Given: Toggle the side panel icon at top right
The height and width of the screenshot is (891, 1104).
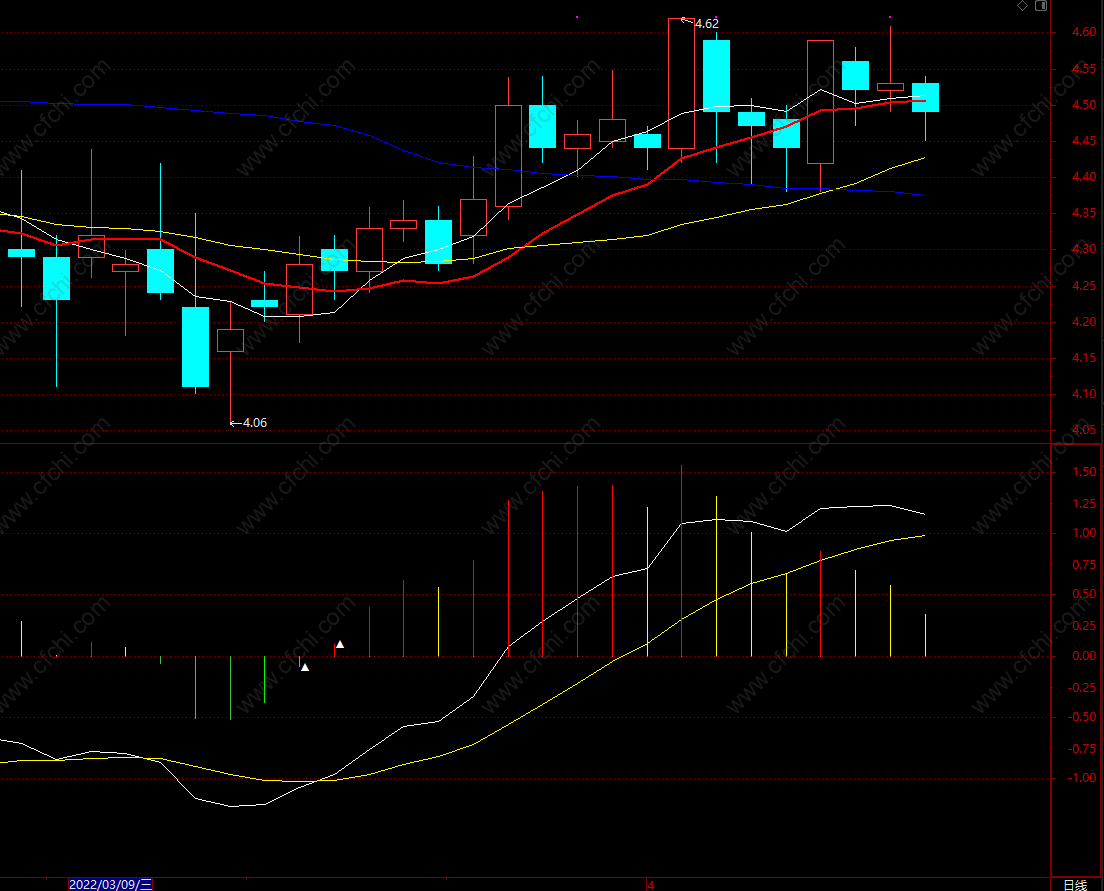Looking at the screenshot, I should [x=1041, y=6].
